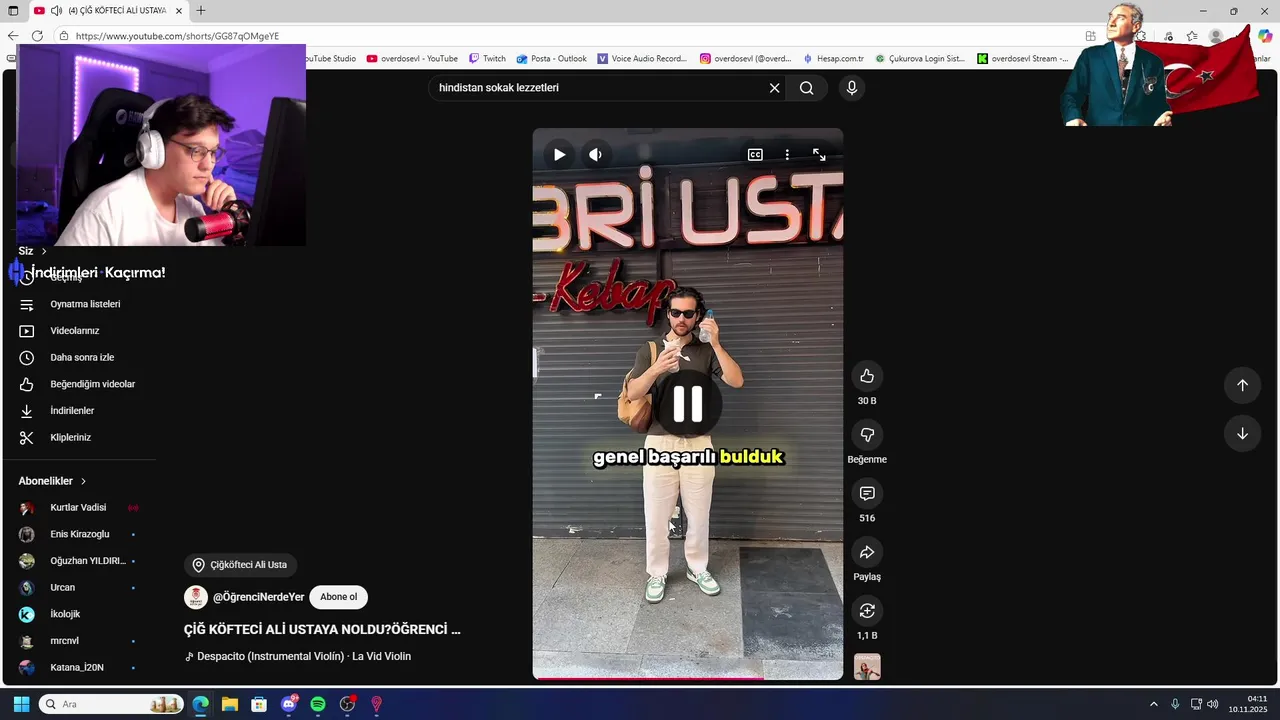
Task: Expand Abonelikler section chevron
Action: [83, 481]
